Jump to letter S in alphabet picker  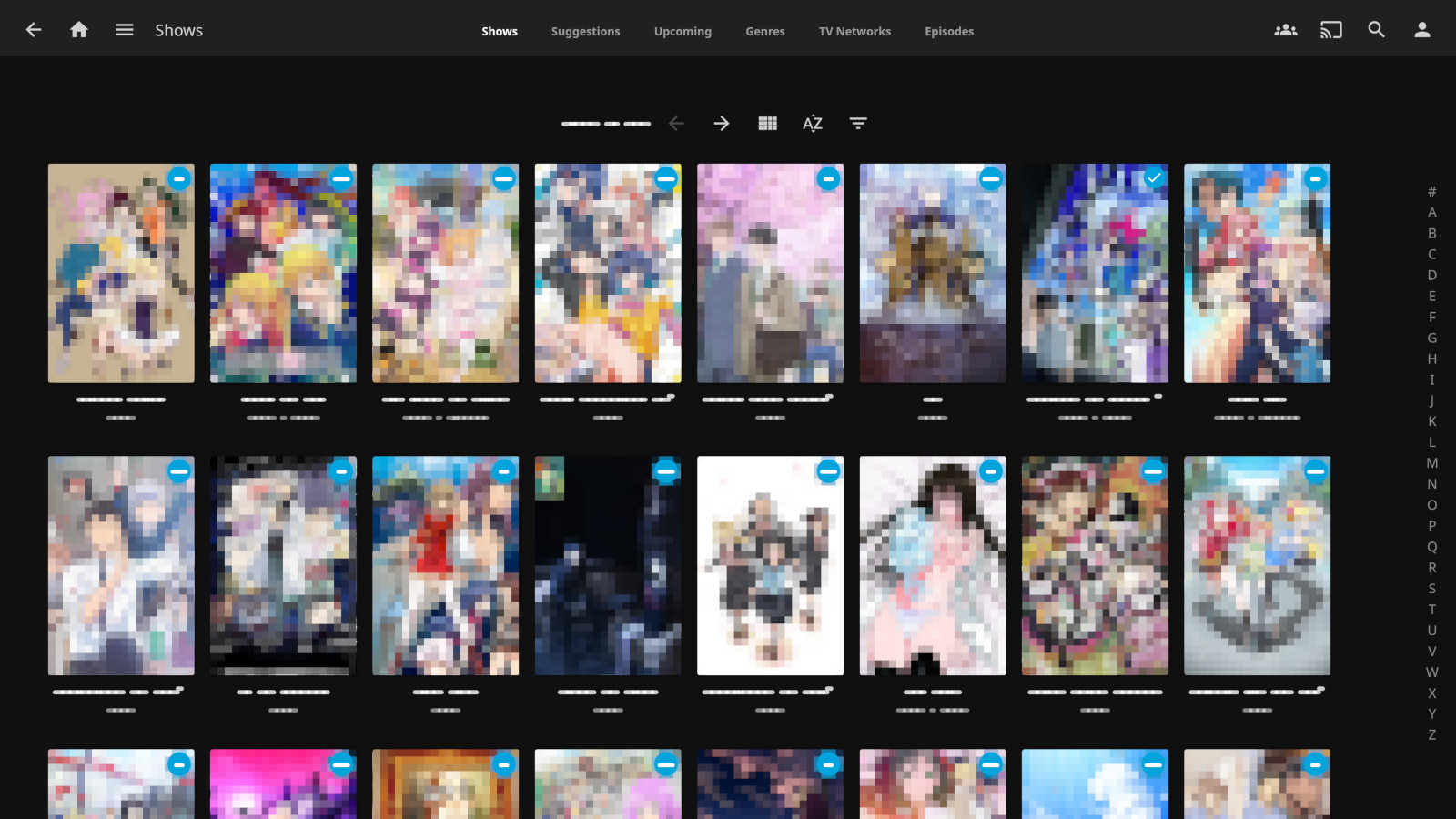[1431, 589]
